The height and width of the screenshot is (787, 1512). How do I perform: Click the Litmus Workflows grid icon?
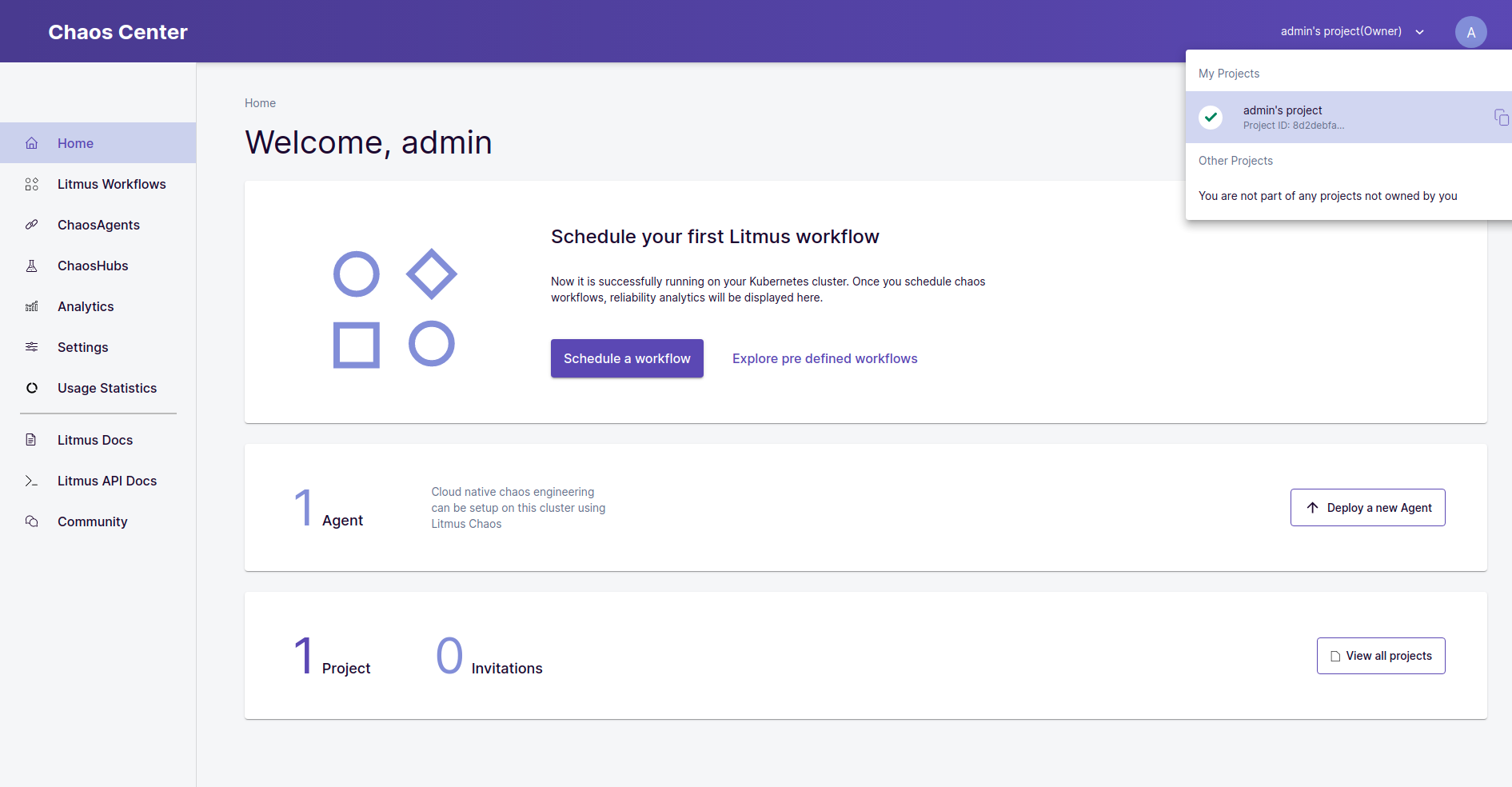tap(32, 184)
